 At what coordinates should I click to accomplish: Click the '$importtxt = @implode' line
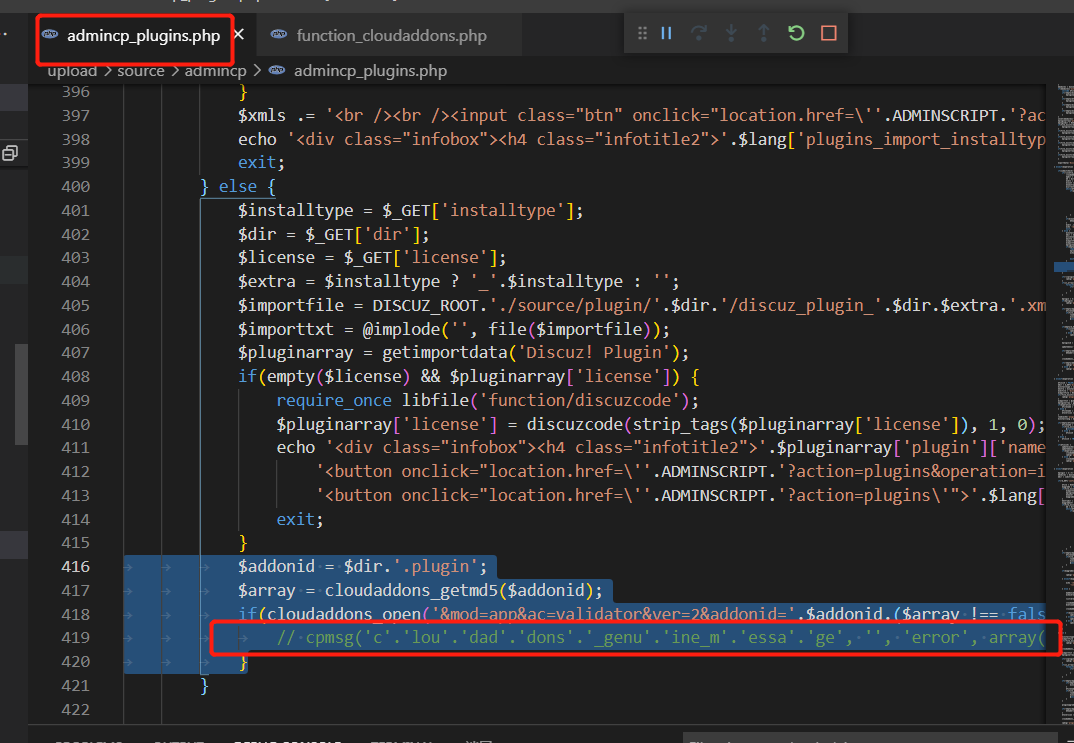(x=453, y=329)
